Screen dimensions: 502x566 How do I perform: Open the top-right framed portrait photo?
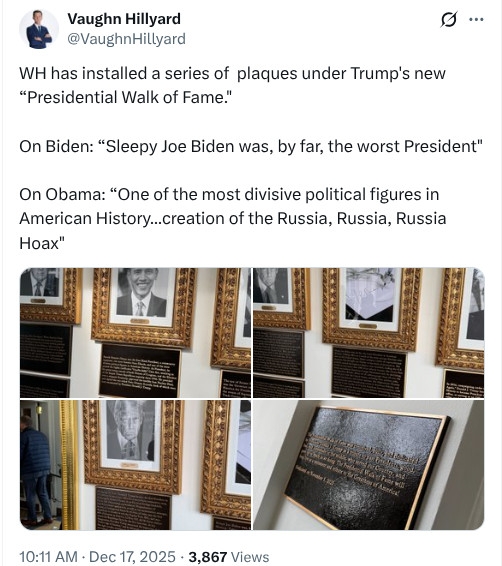(x=368, y=332)
